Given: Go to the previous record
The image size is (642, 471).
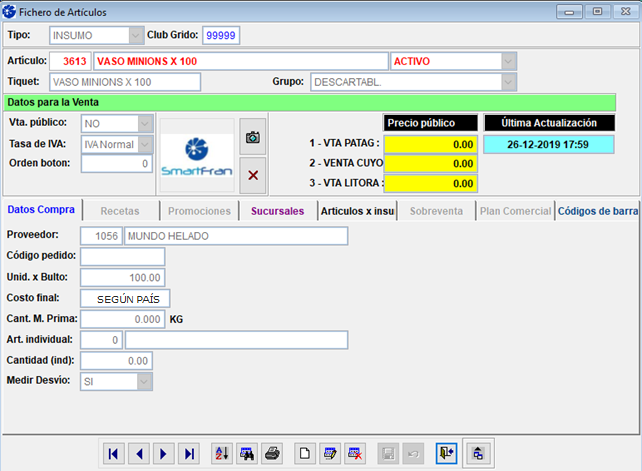Looking at the screenshot, I should coord(139,454).
